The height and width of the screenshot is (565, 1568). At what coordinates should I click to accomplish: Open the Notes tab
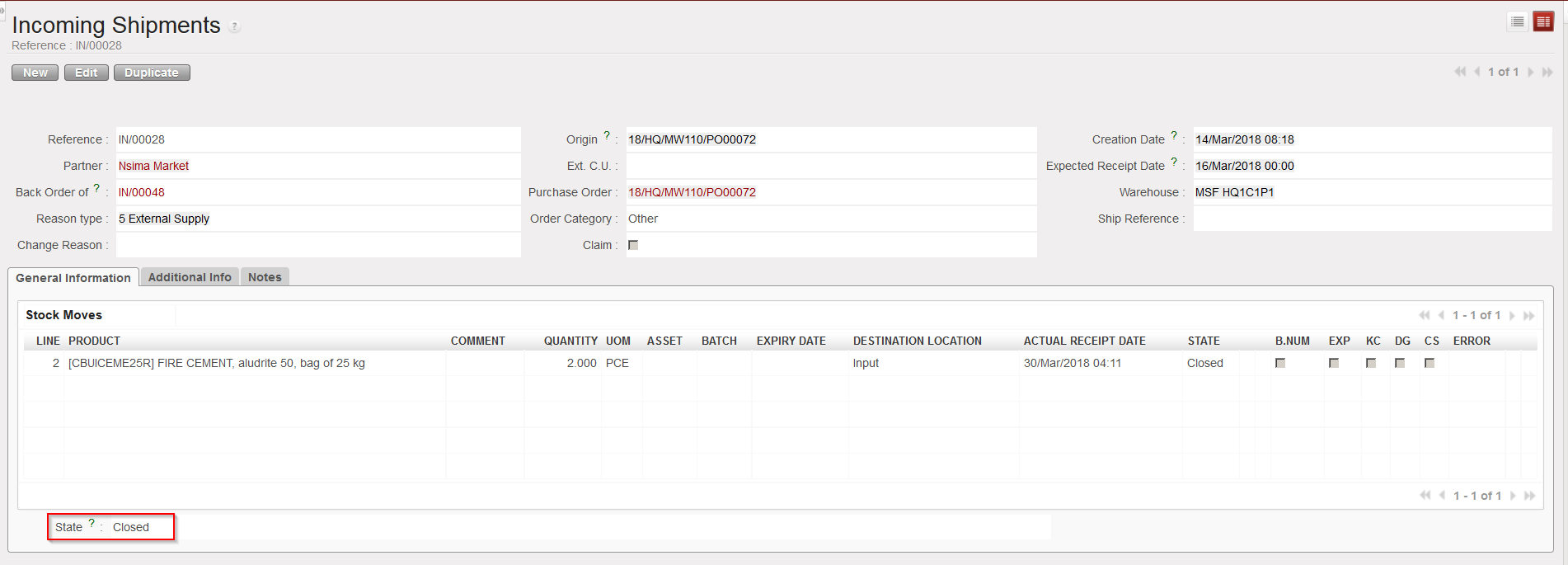[265, 277]
